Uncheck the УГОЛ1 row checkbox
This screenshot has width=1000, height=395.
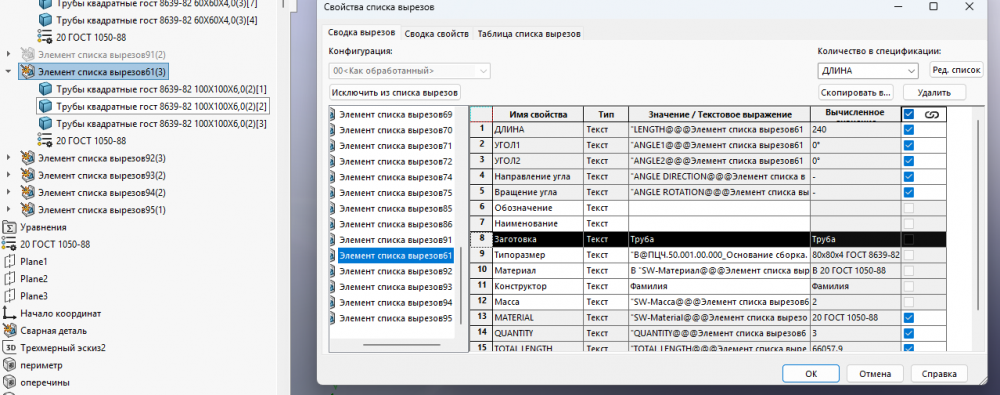[909, 145]
